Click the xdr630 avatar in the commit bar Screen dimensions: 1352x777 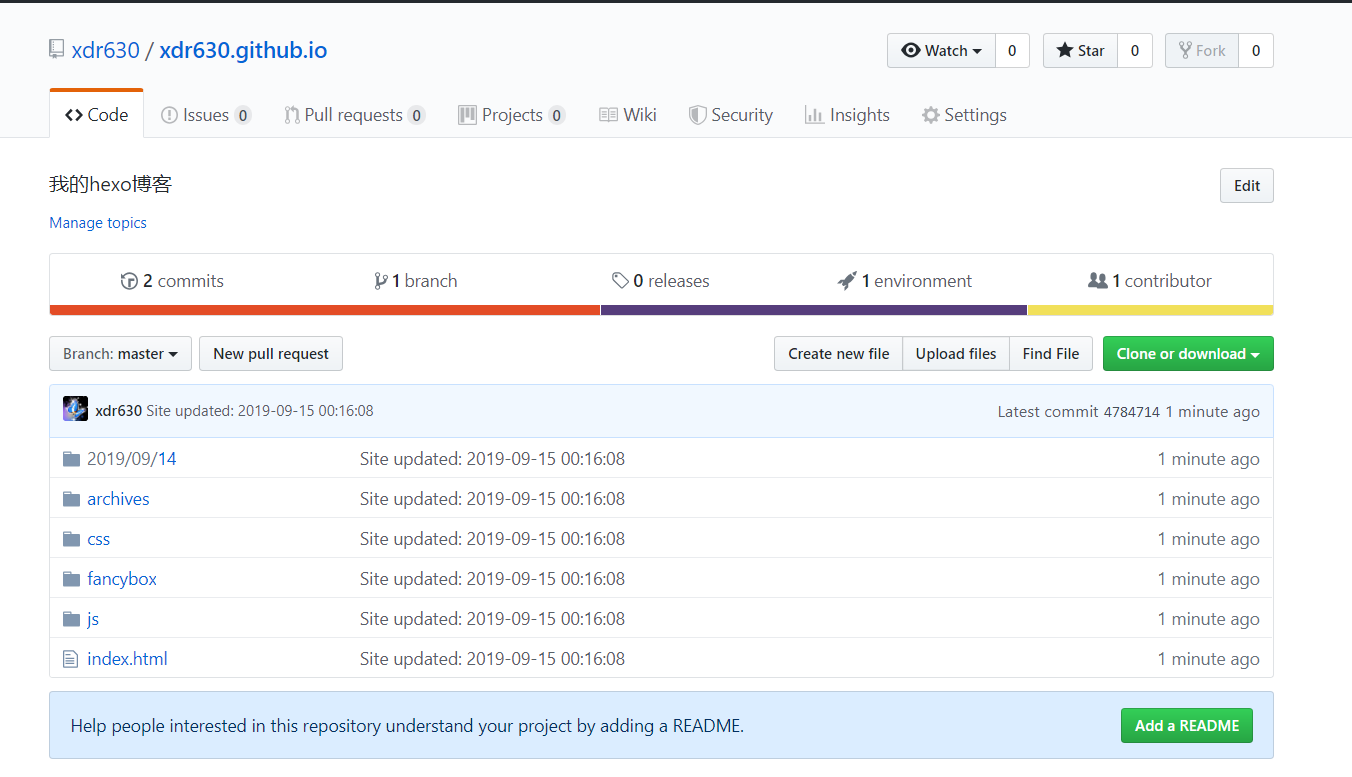point(75,409)
